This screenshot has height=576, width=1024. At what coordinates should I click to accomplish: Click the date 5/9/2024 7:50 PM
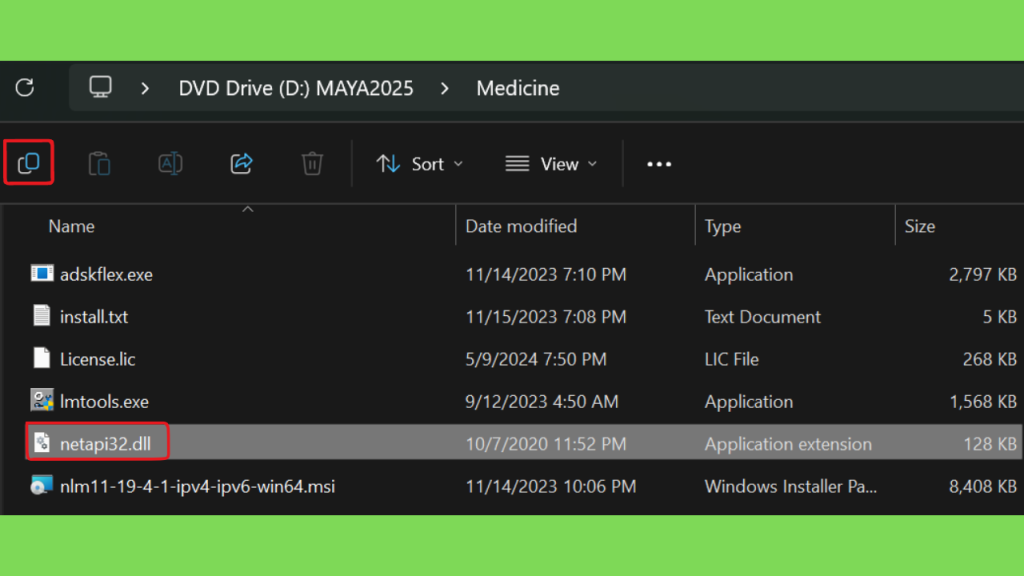click(536, 359)
